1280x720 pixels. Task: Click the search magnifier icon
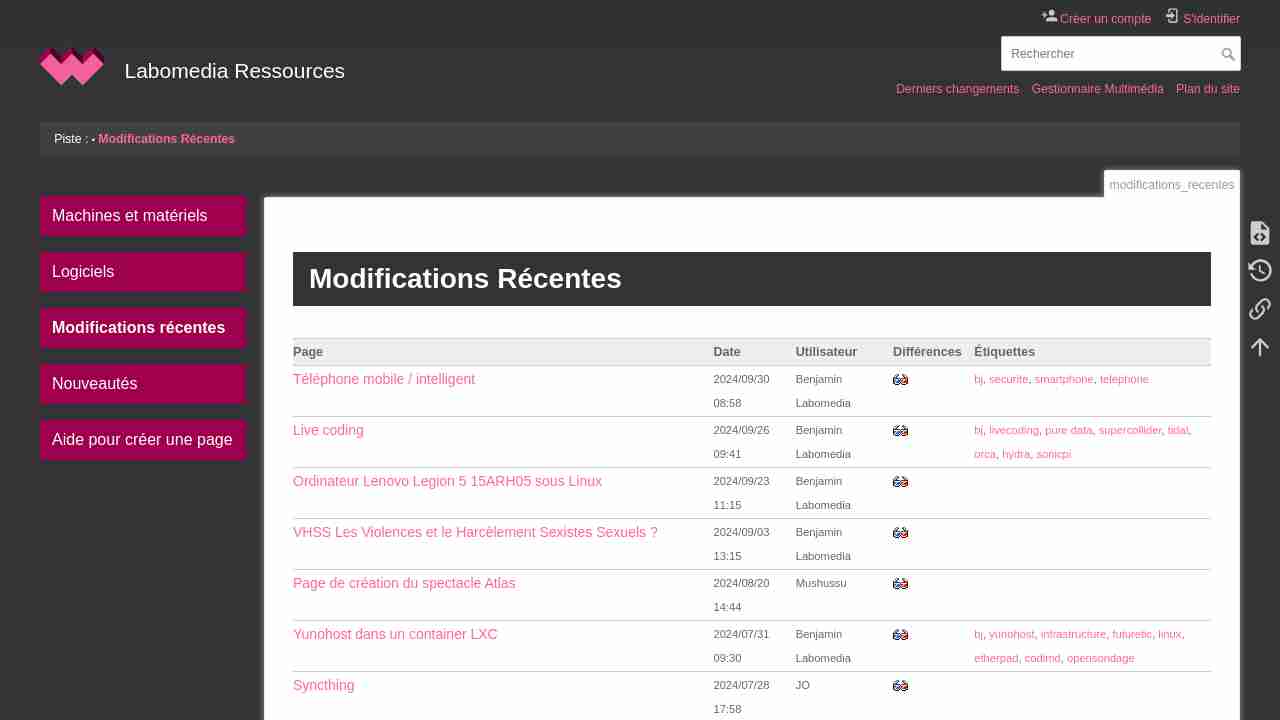pos(1227,54)
